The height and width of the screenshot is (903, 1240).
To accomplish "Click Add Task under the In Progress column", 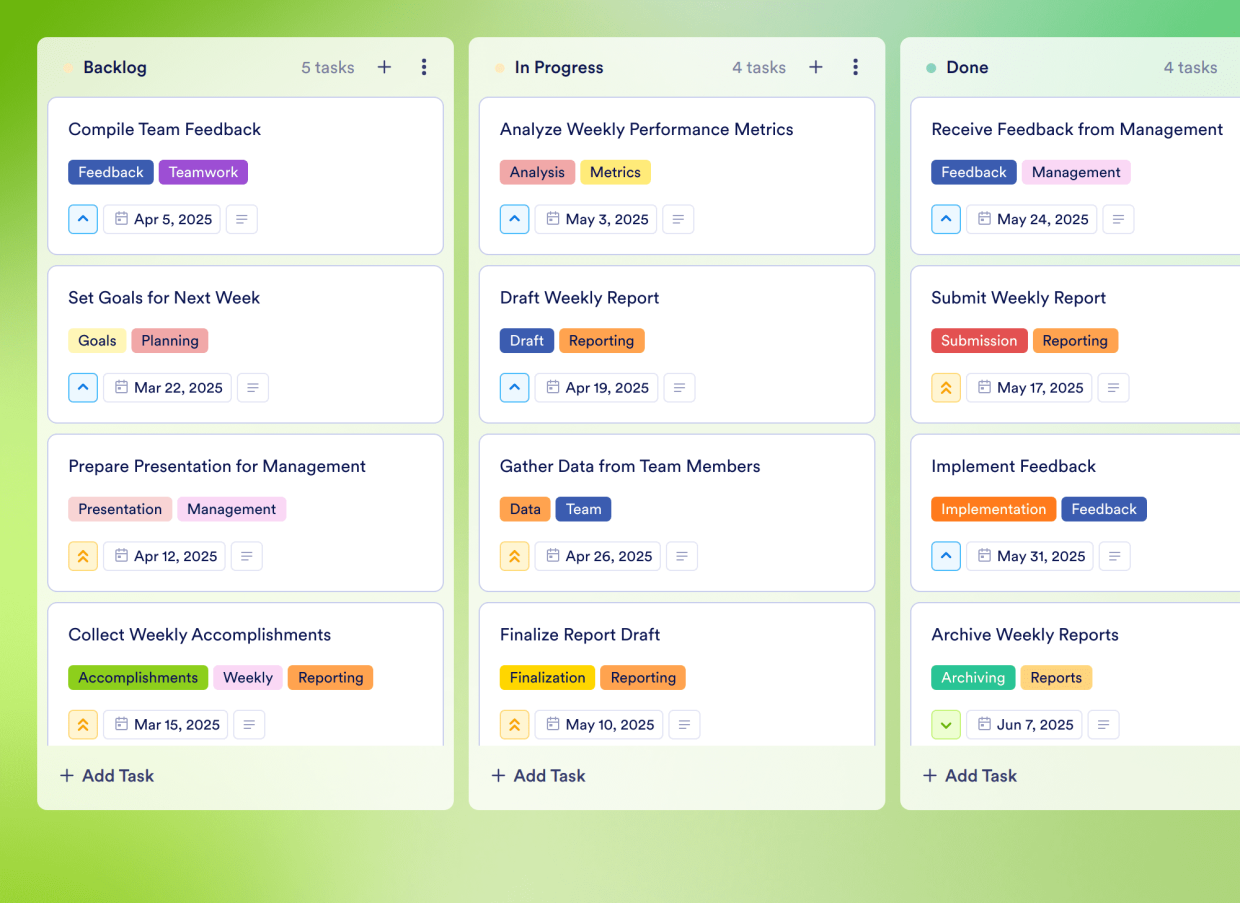I will click(538, 775).
